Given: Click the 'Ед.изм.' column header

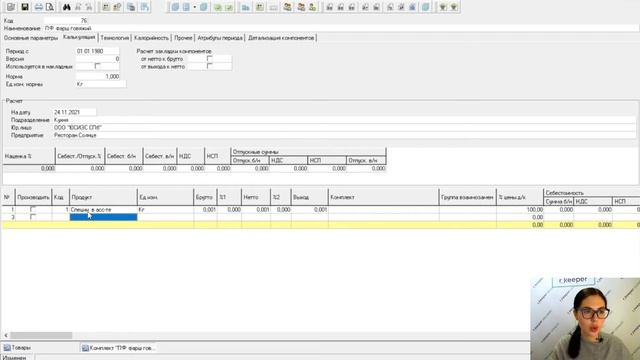Looking at the screenshot, I should coord(165,197).
